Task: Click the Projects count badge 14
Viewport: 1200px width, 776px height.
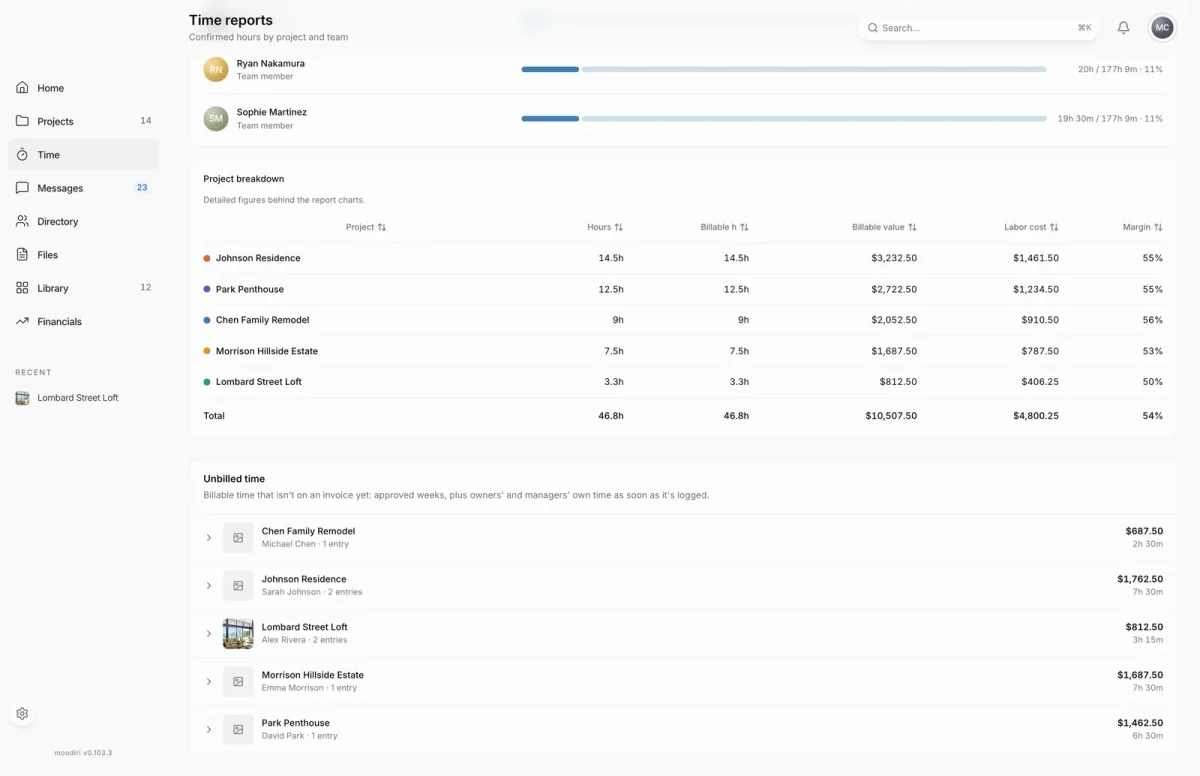Action: pos(146,121)
